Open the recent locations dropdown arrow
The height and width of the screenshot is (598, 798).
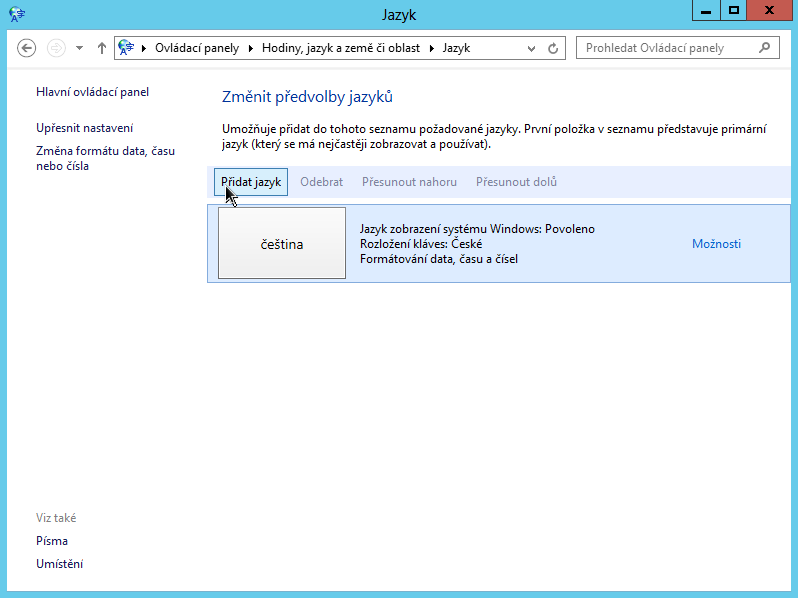pyautogui.click(x=81, y=48)
